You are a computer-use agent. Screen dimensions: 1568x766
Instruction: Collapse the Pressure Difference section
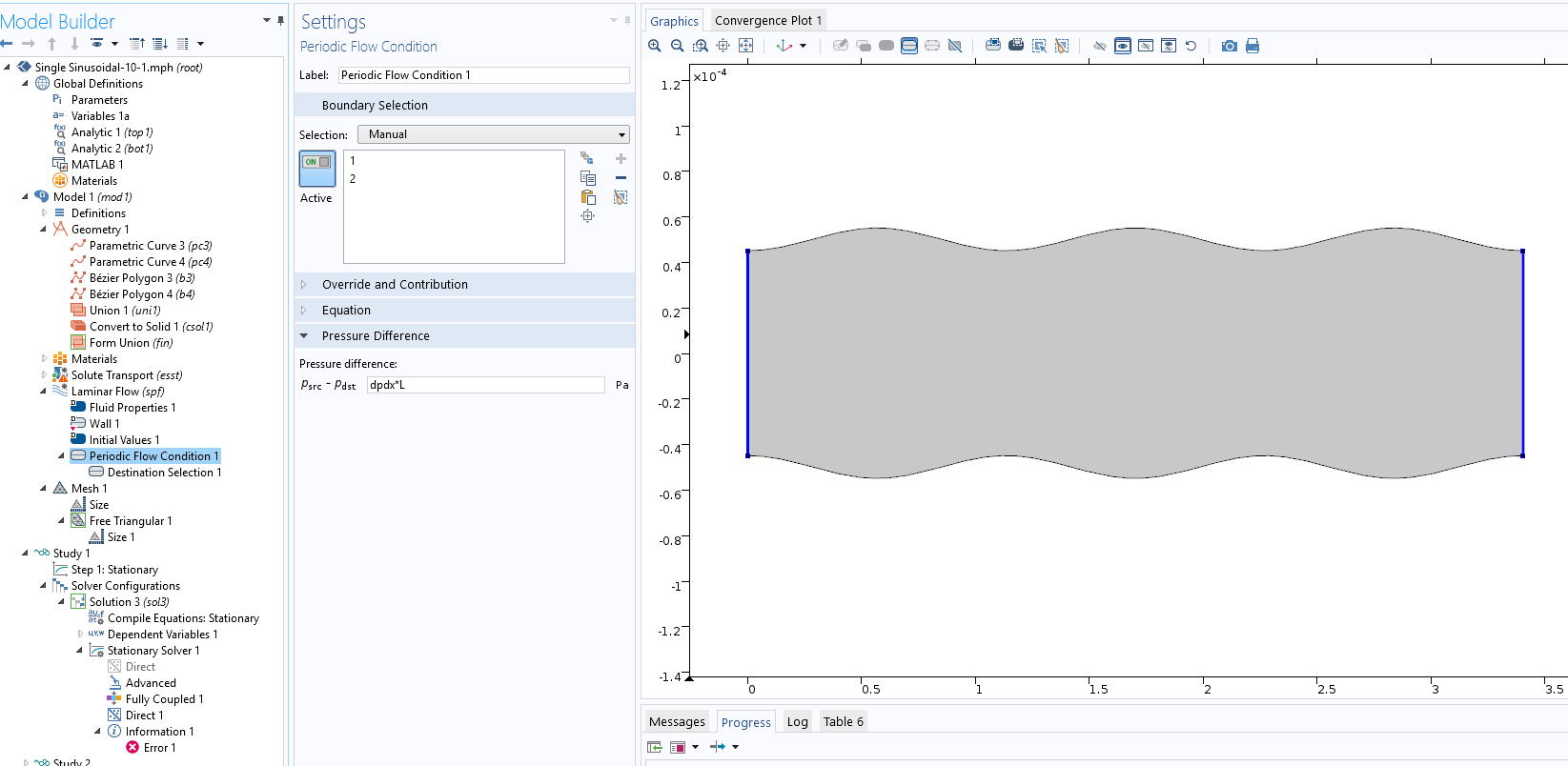376,336
